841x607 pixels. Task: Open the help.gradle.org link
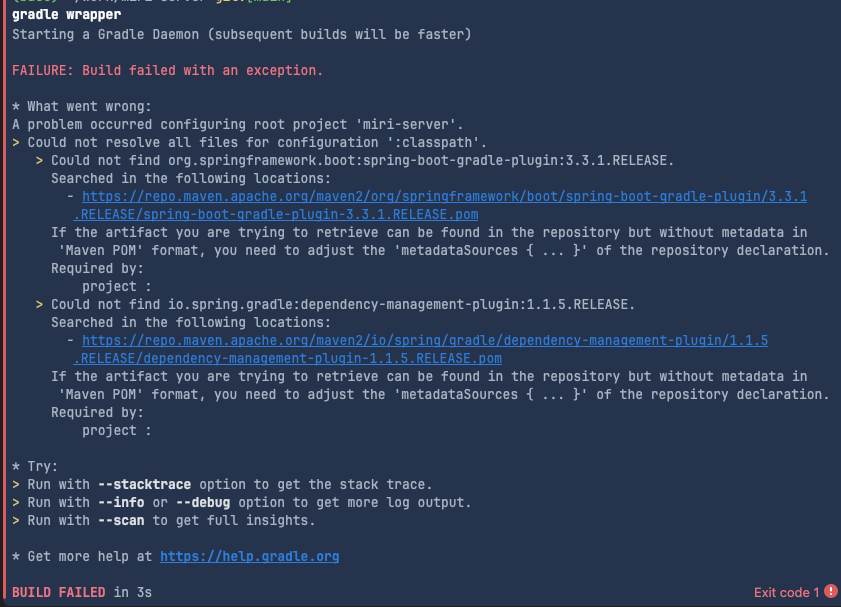pyautogui.click(x=249, y=557)
